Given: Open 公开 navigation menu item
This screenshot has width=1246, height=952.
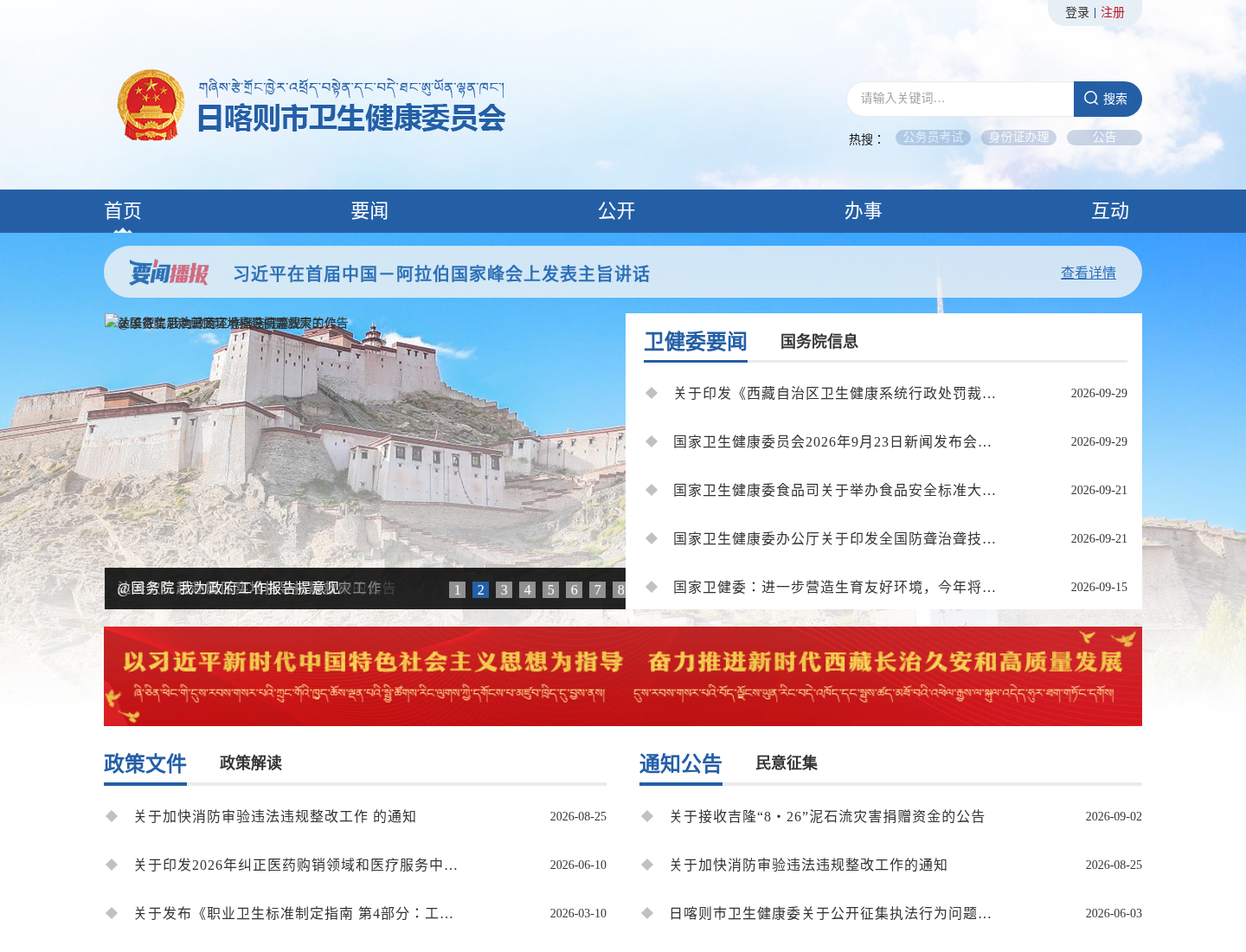Looking at the screenshot, I should [x=617, y=211].
